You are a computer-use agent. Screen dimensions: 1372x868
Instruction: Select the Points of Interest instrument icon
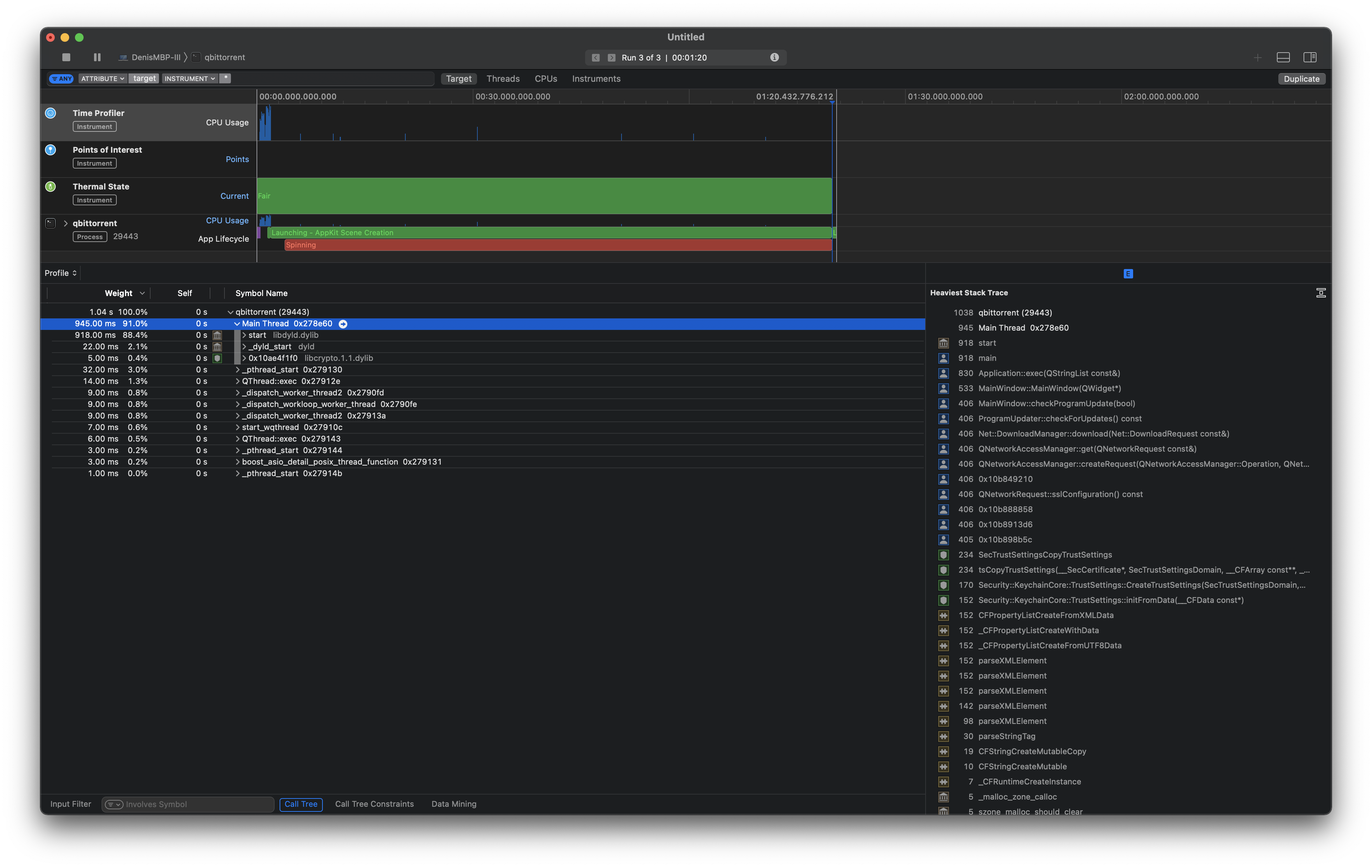(51, 150)
